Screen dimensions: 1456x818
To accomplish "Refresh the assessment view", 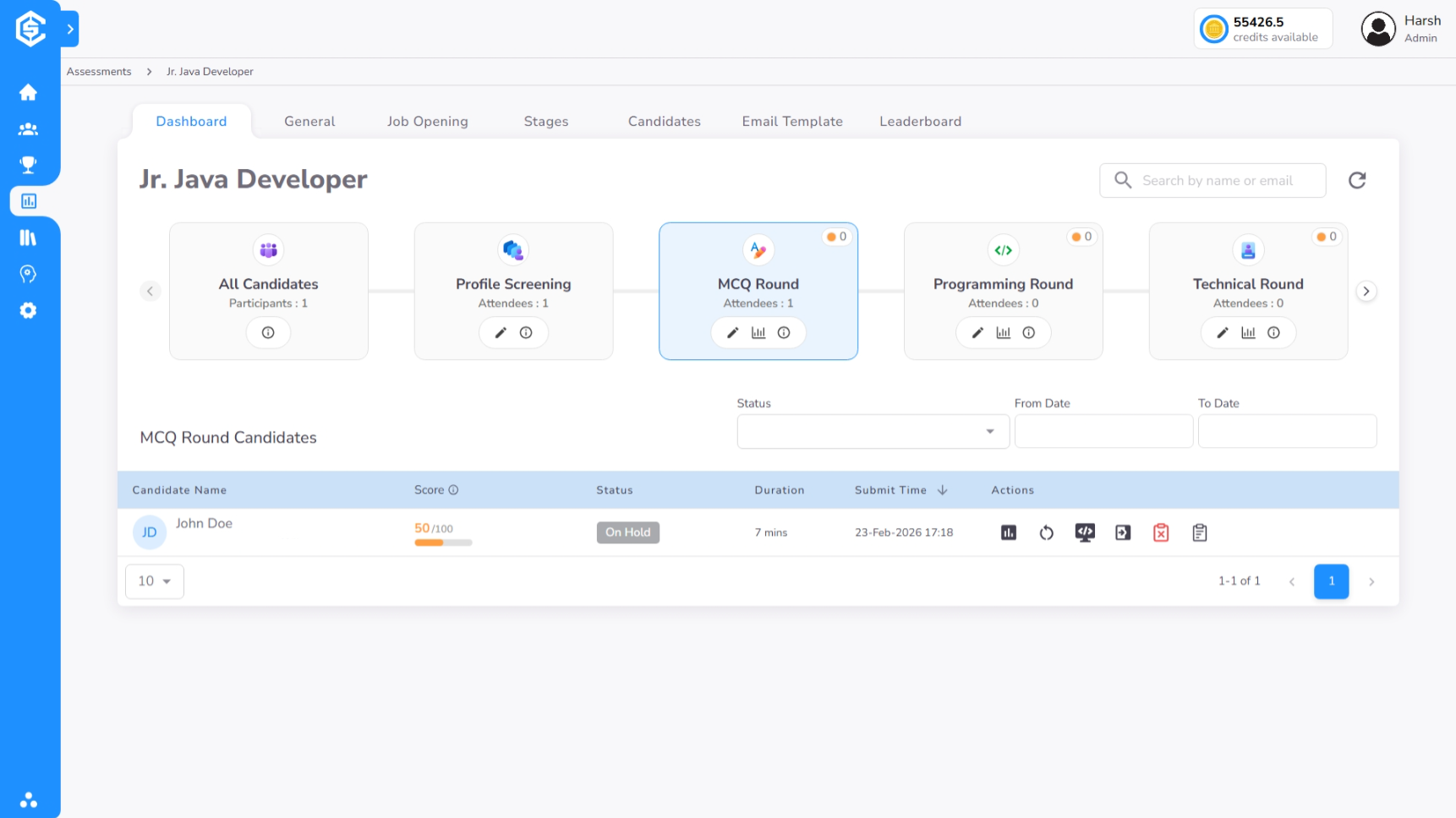I will [x=1357, y=180].
